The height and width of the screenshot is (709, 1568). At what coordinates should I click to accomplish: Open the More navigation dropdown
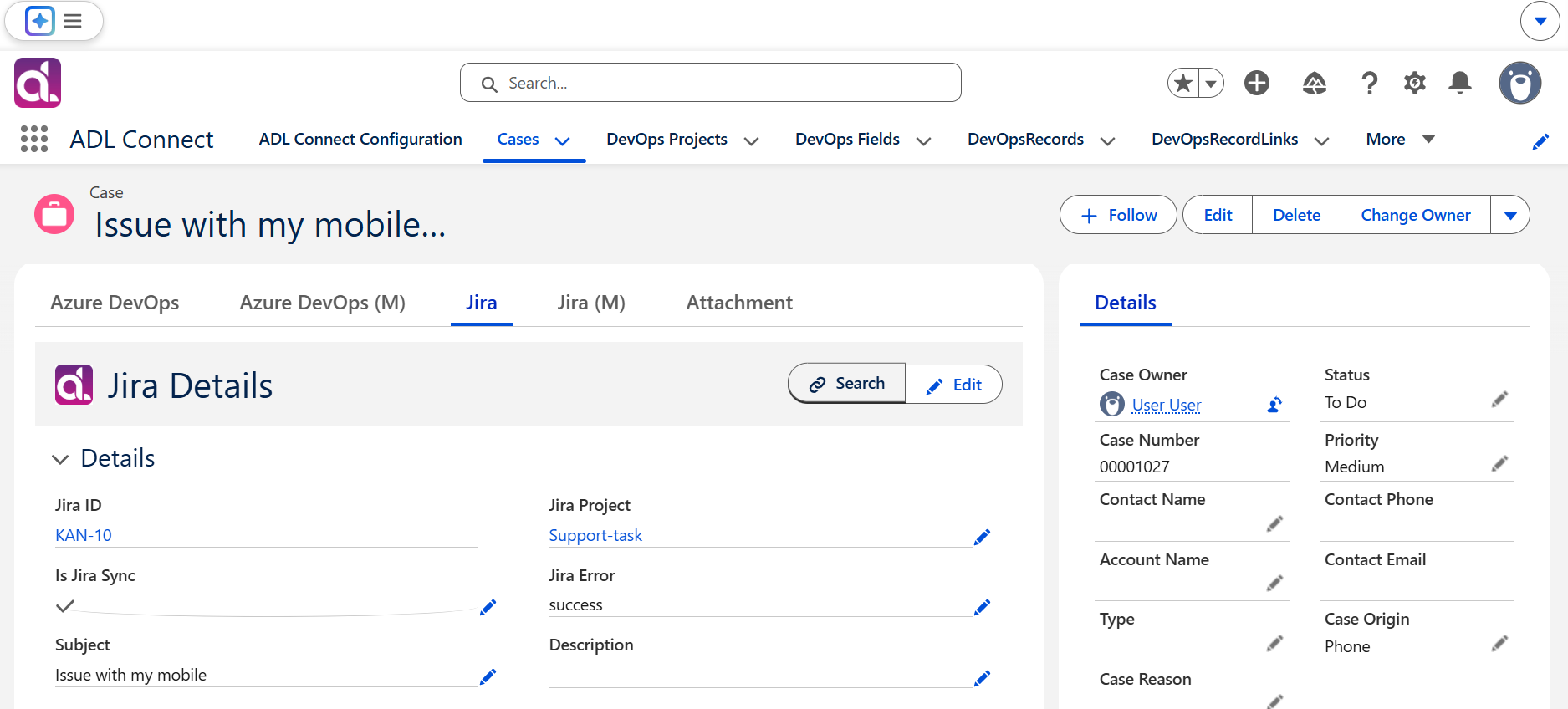(x=1400, y=139)
